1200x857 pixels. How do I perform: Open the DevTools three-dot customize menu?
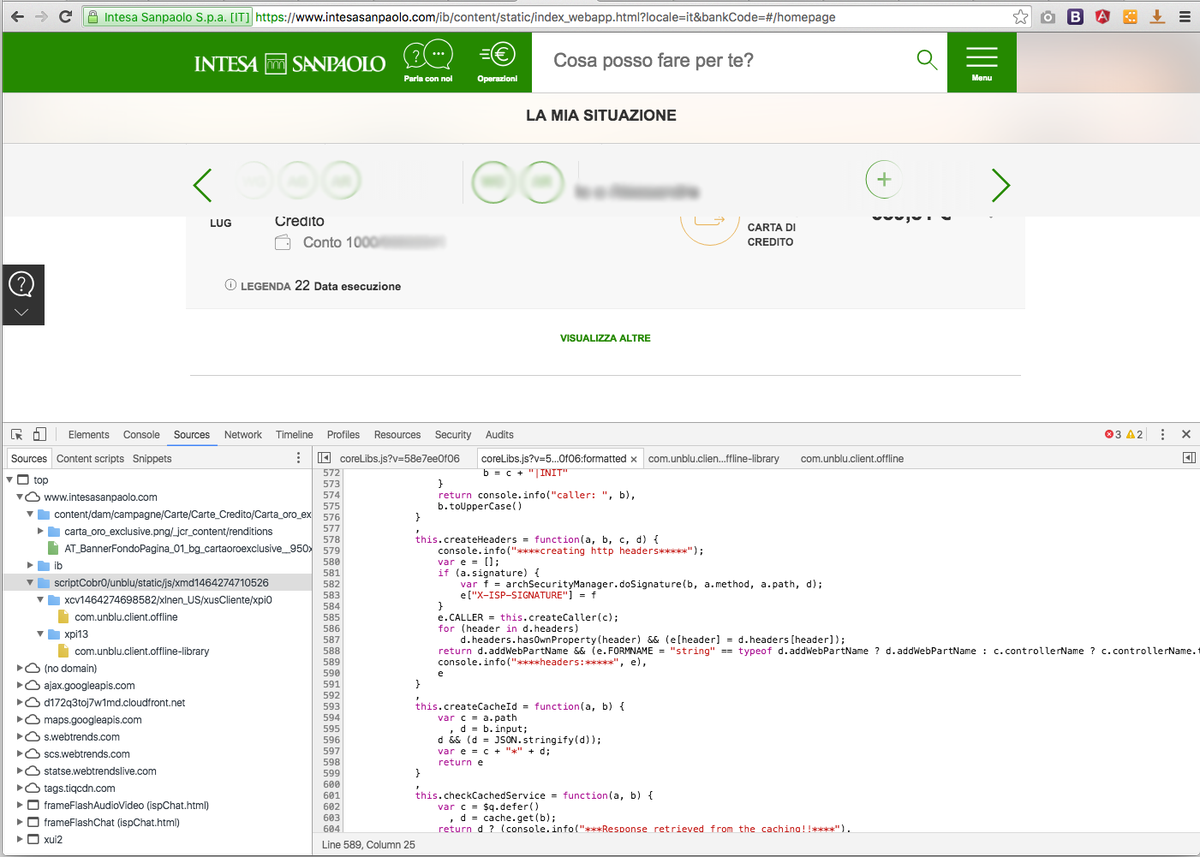pyautogui.click(x=1162, y=434)
